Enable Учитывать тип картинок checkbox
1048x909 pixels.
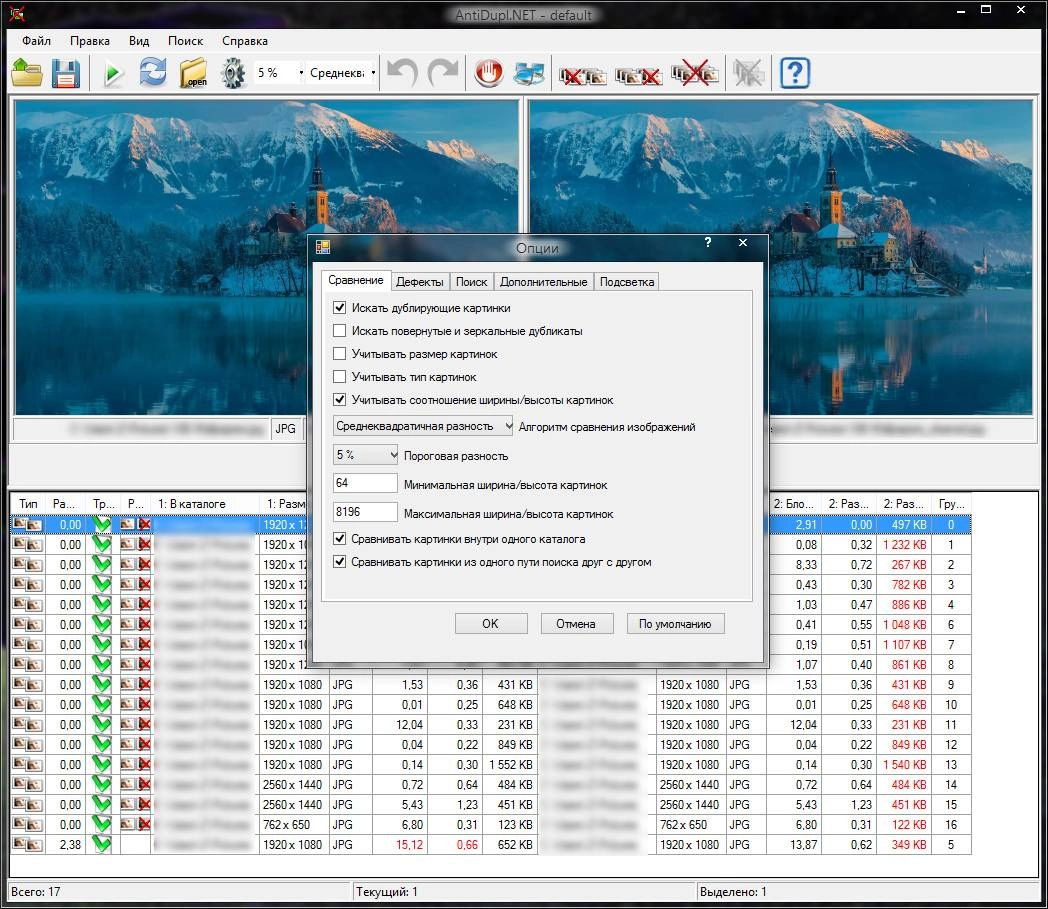pos(340,377)
